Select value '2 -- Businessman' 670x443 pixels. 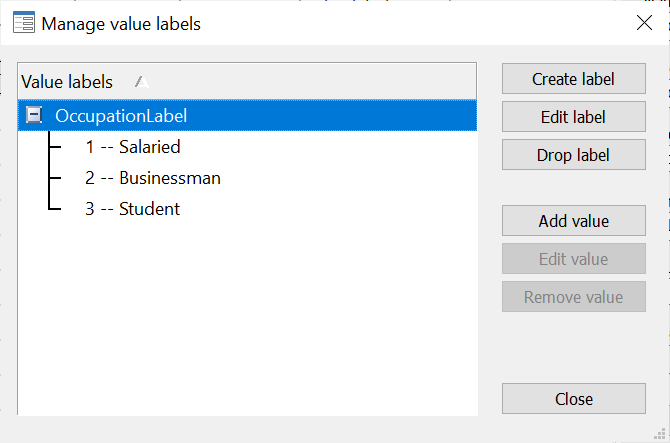click(153, 178)
